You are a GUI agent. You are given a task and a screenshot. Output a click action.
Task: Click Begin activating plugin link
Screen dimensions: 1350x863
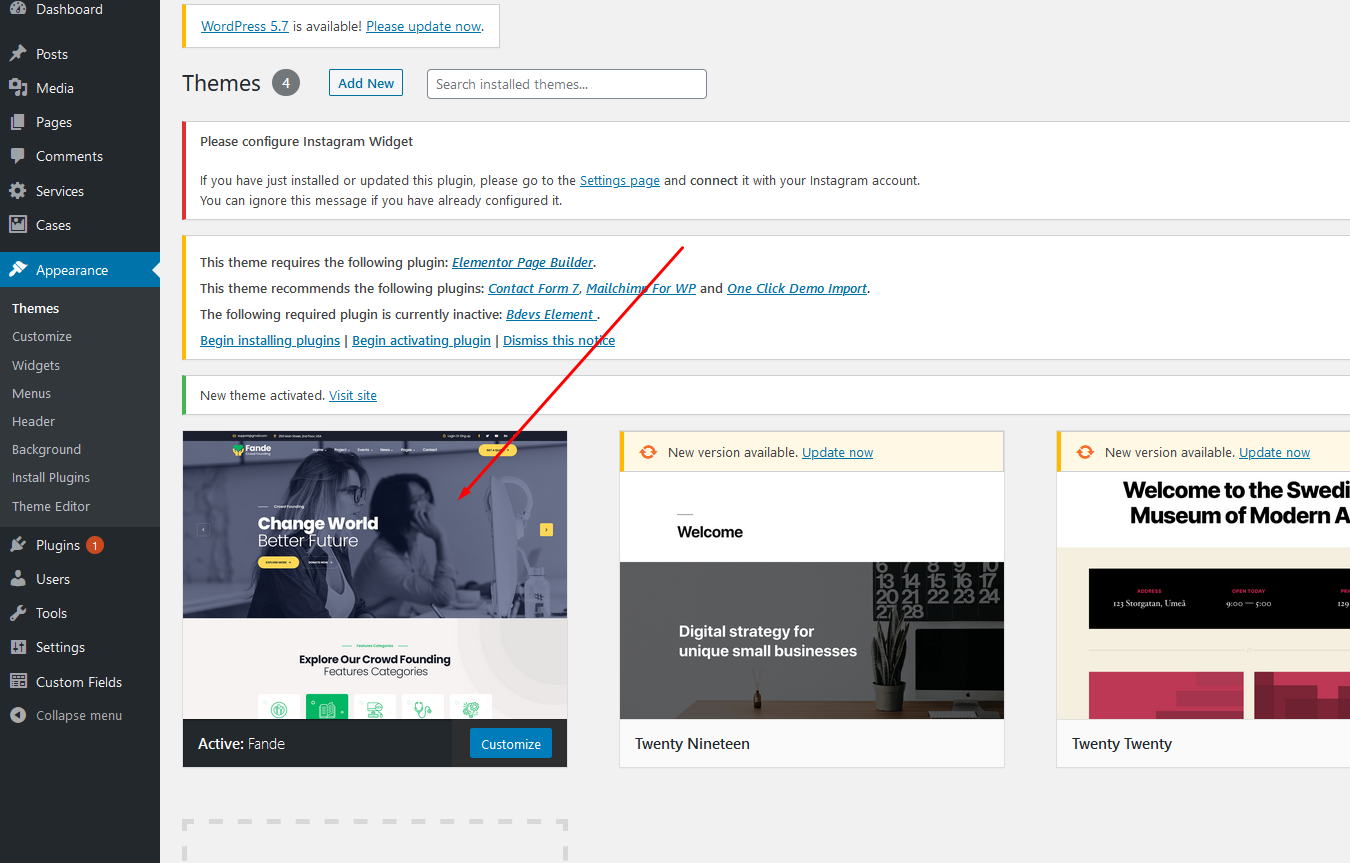pos(422,340)
